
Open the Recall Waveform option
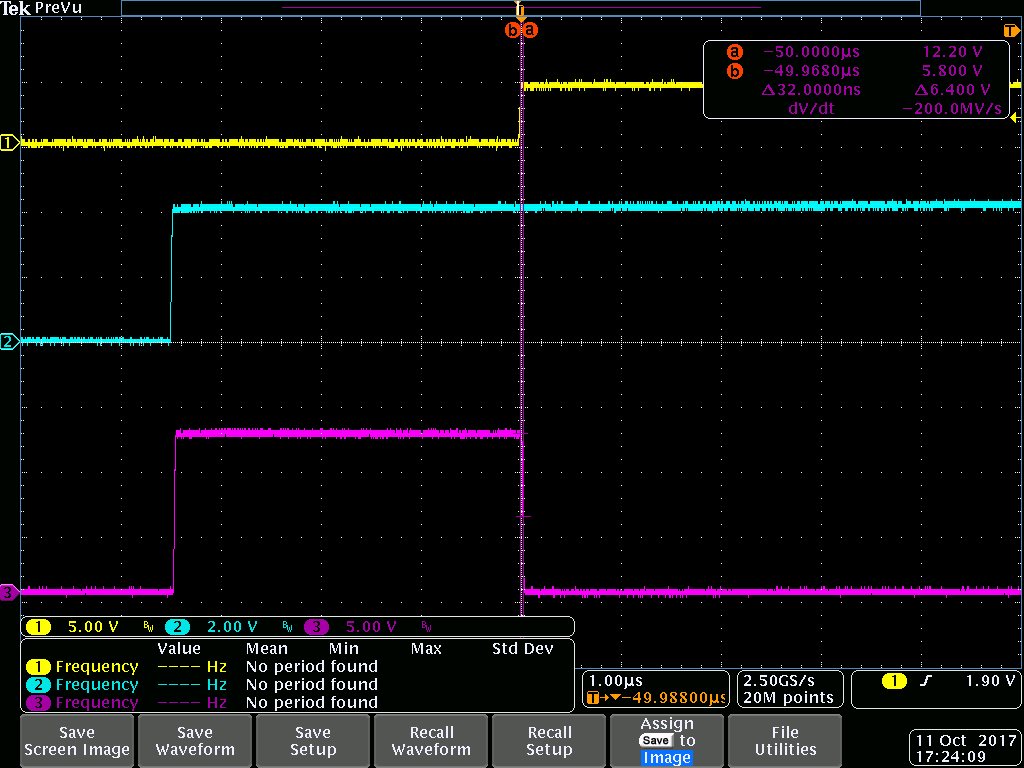point(431,740)
